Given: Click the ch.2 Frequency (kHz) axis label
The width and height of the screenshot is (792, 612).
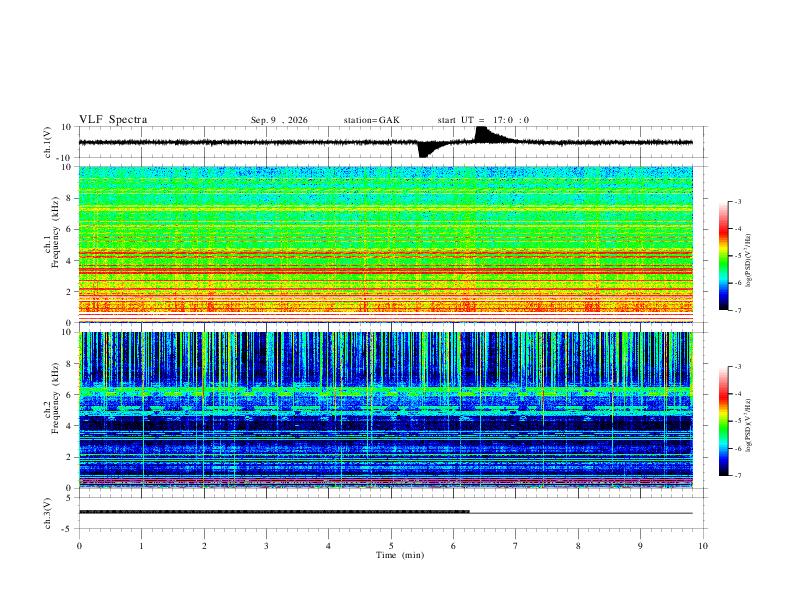Looking at the screenshot, I should [55, 398].
